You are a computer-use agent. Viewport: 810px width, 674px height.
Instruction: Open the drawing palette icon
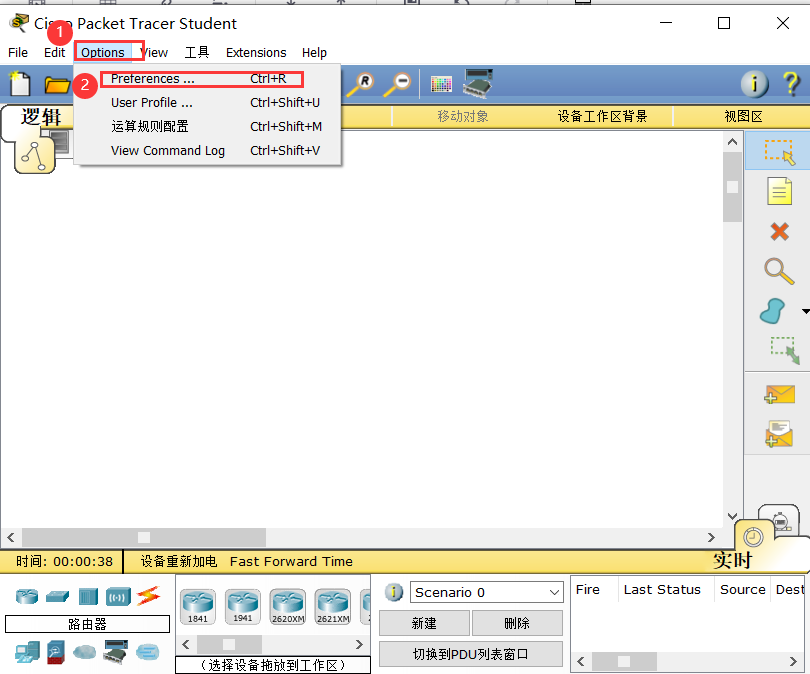[441, 84]
